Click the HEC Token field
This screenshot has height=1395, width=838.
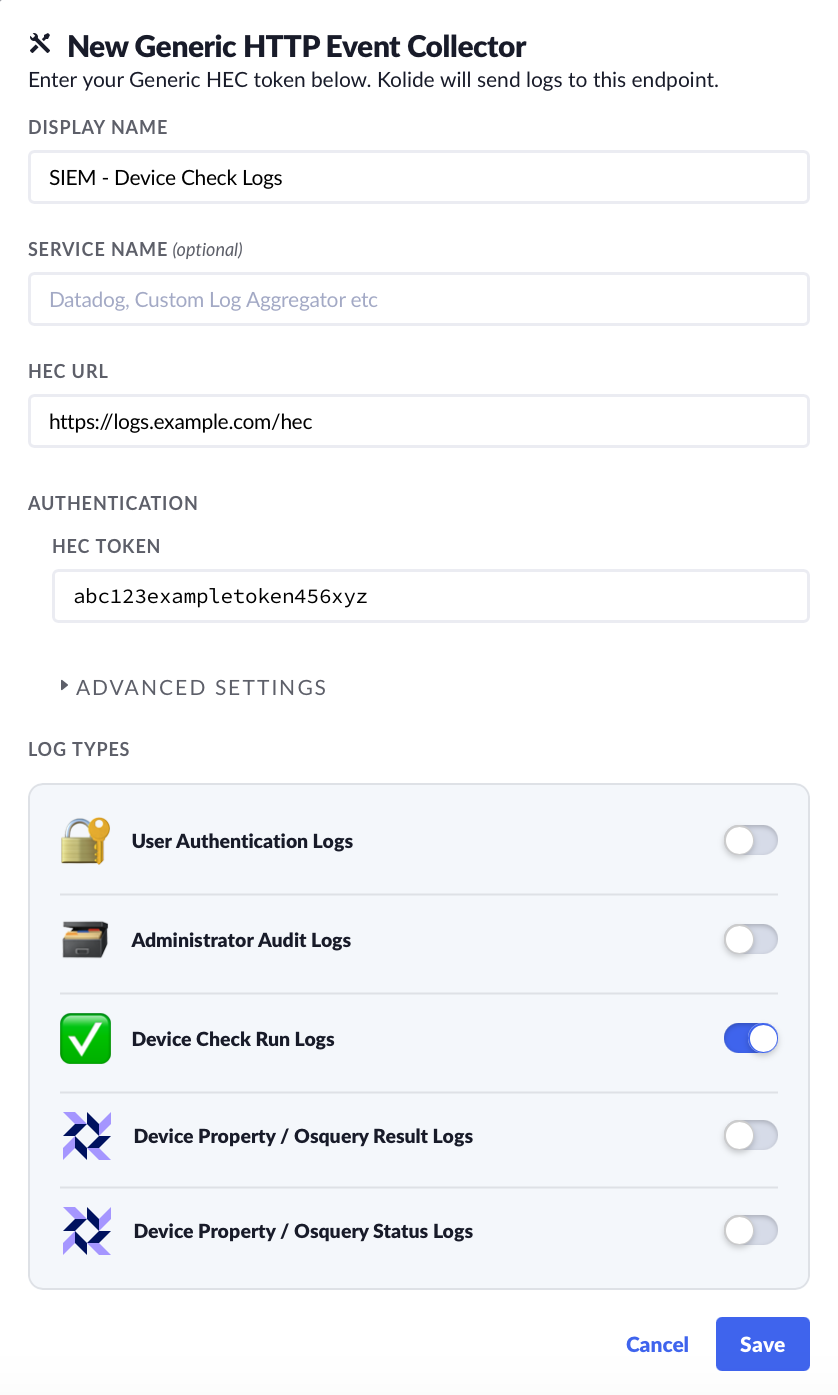click(x=430, y=597)
